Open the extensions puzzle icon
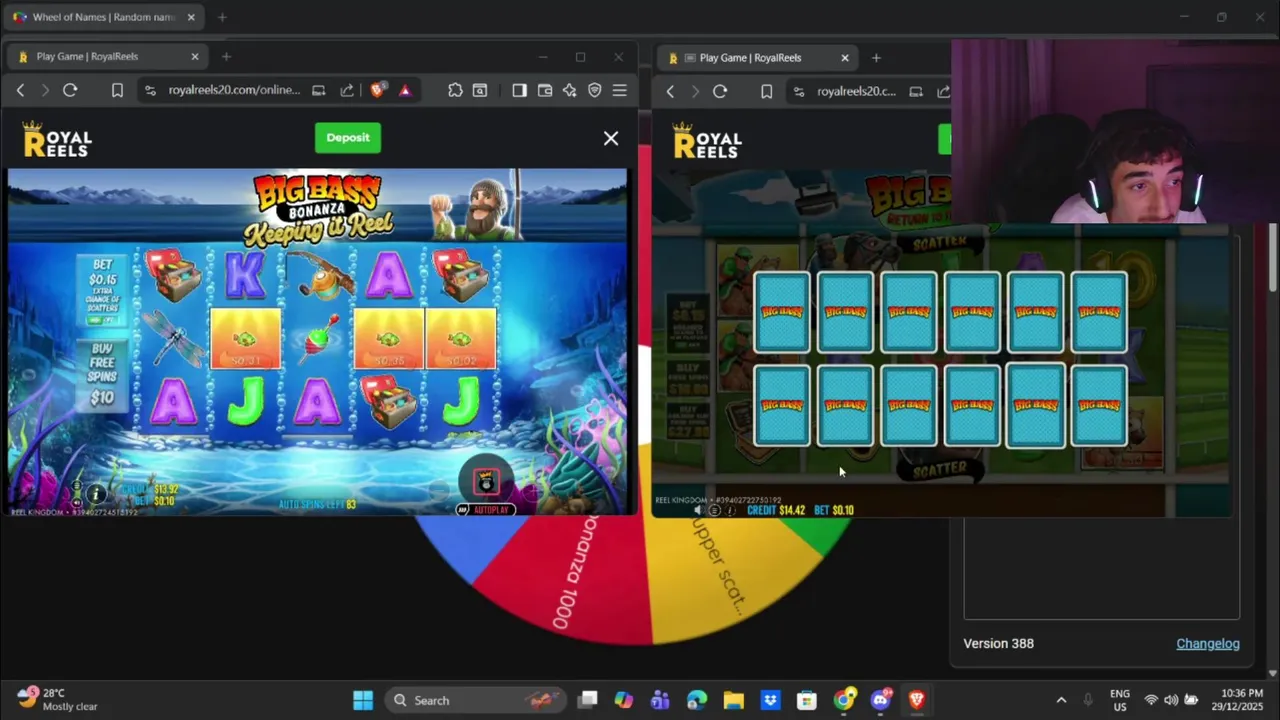Screen dimensions: 1280x720 (x=455, y=90)
